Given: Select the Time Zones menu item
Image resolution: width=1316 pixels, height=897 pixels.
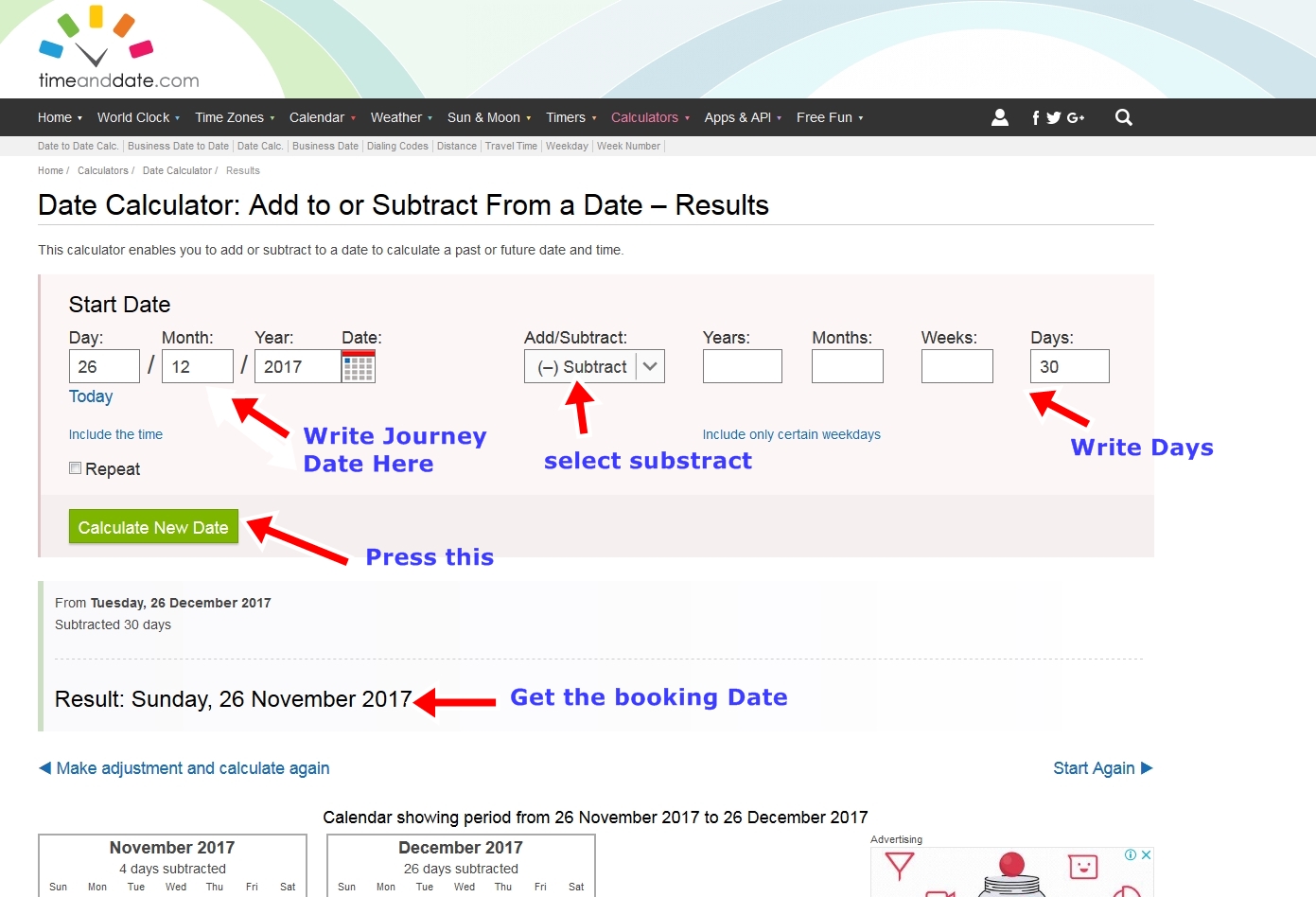Looking at the screenshot, I should click(x=230, y=116).
